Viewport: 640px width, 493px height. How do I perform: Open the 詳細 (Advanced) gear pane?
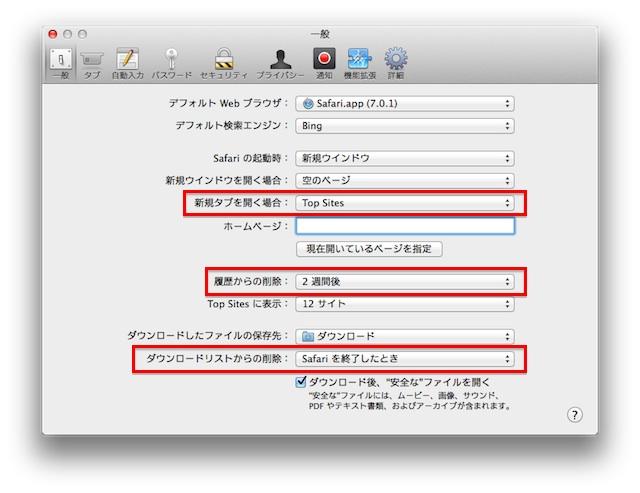[396, 64]
